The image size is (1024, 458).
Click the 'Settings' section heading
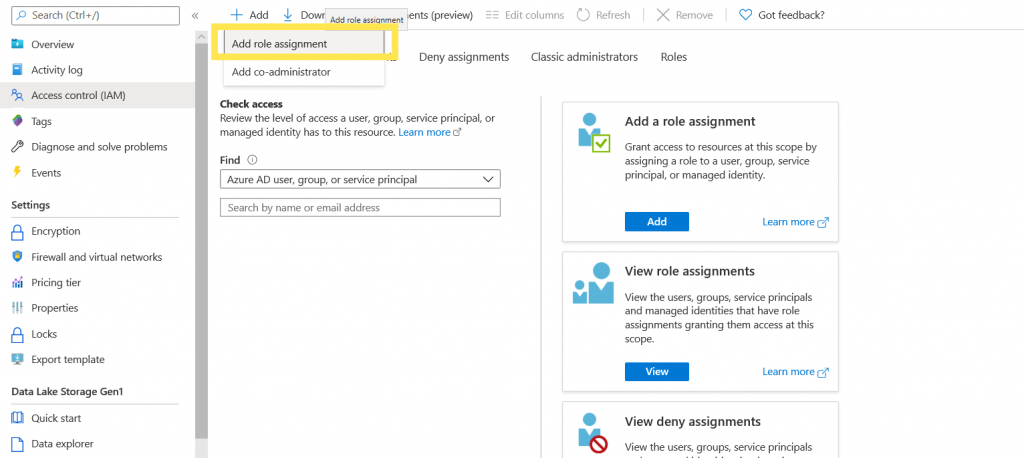(31, 205)
